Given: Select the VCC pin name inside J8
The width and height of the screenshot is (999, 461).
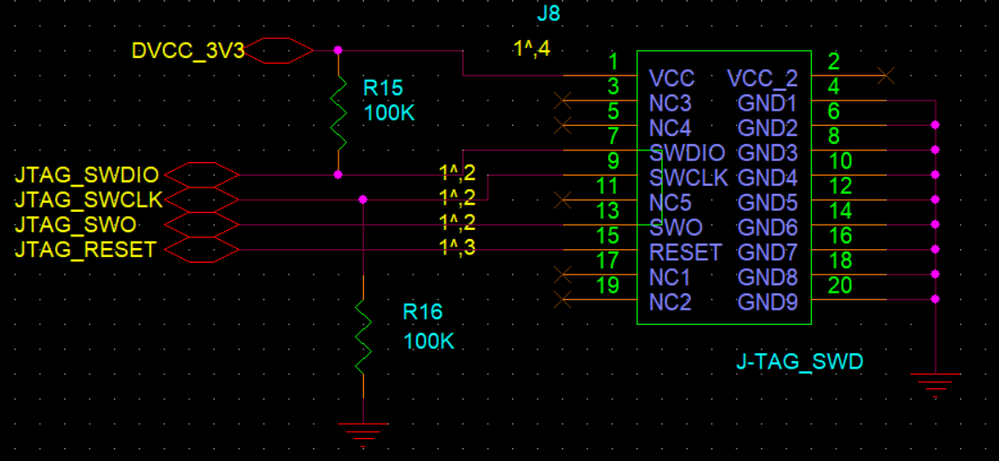Looking at the screenshot, I should [x=672, y=78].
